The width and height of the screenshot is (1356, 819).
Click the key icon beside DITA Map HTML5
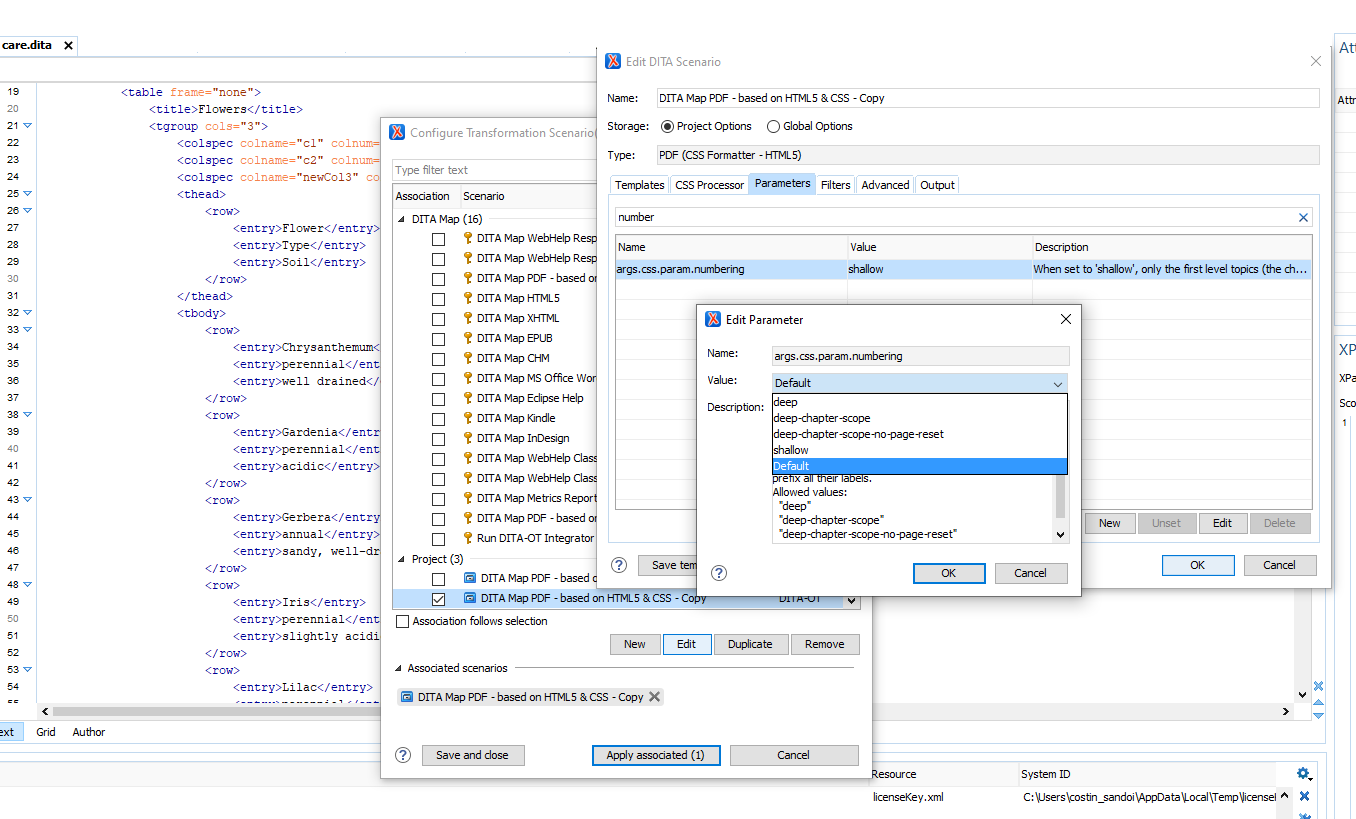pyautogui.click(x=467, y=298)
